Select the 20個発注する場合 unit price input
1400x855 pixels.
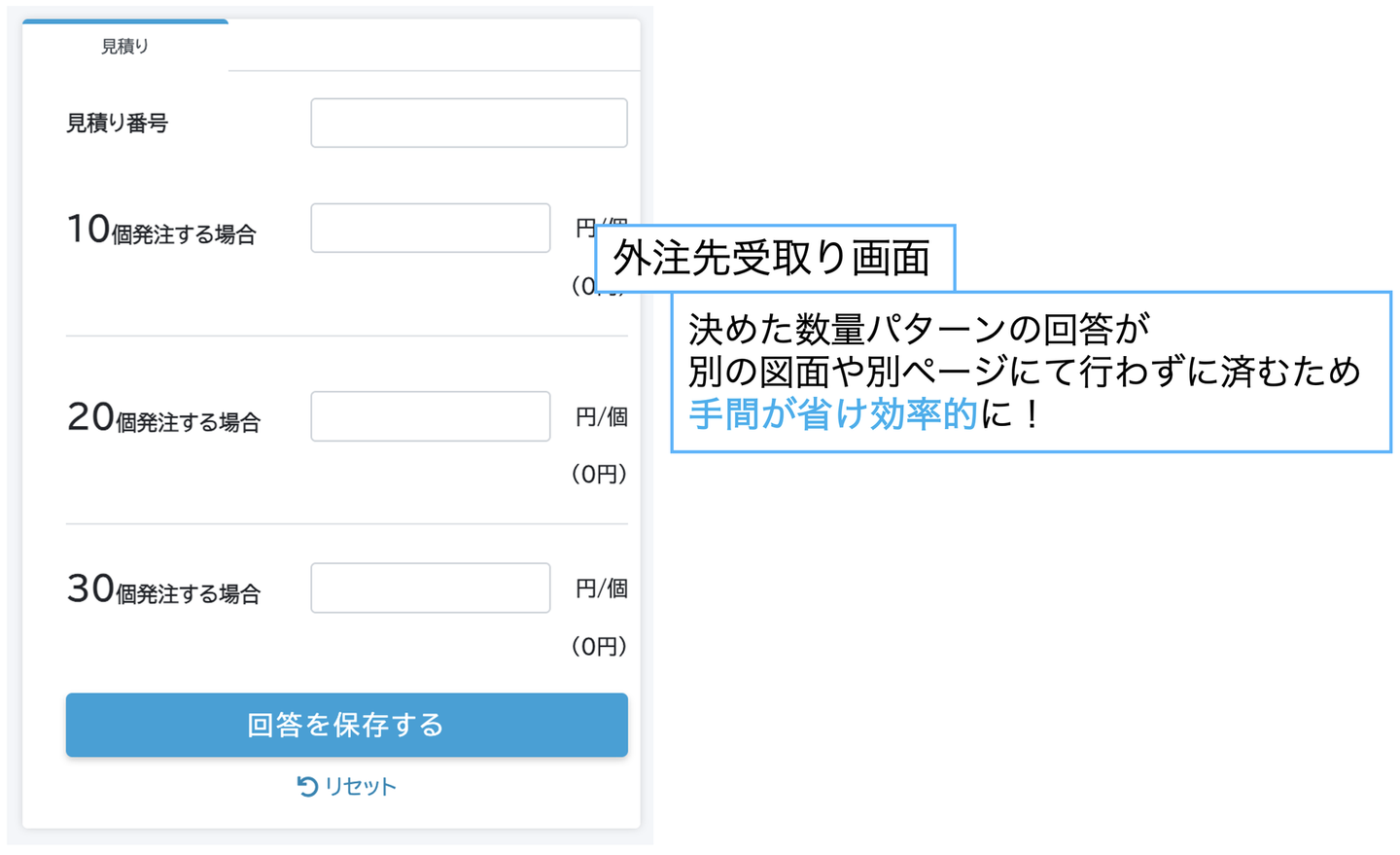coord(430,416)
